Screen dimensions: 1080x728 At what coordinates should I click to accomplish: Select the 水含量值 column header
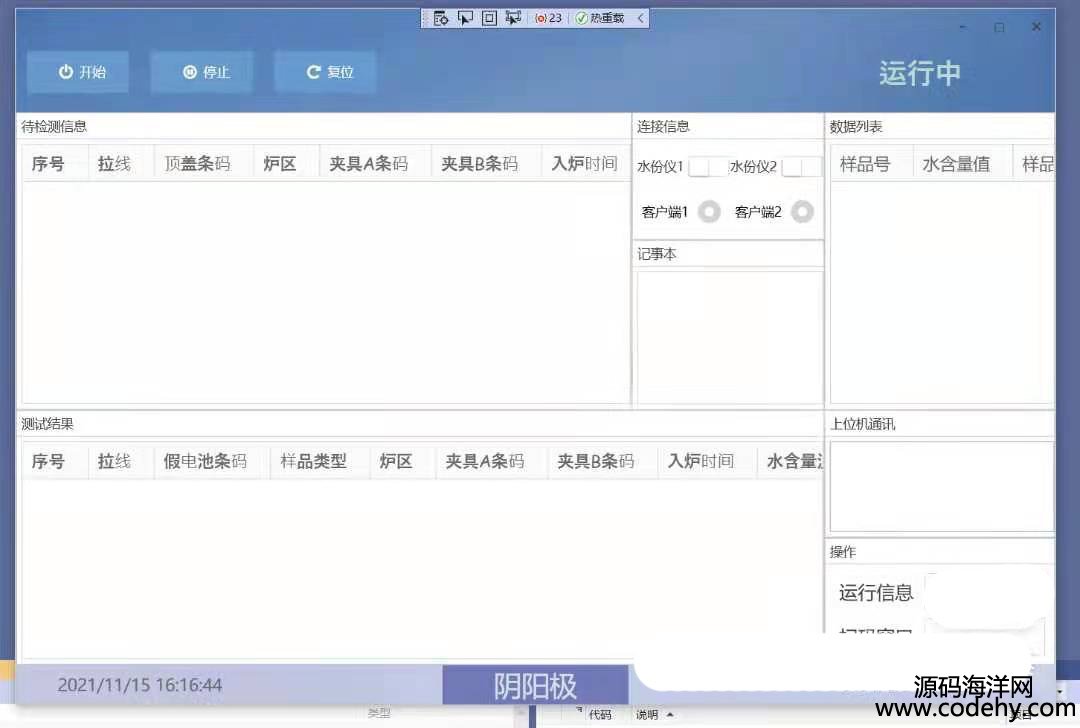pos(955,164)
